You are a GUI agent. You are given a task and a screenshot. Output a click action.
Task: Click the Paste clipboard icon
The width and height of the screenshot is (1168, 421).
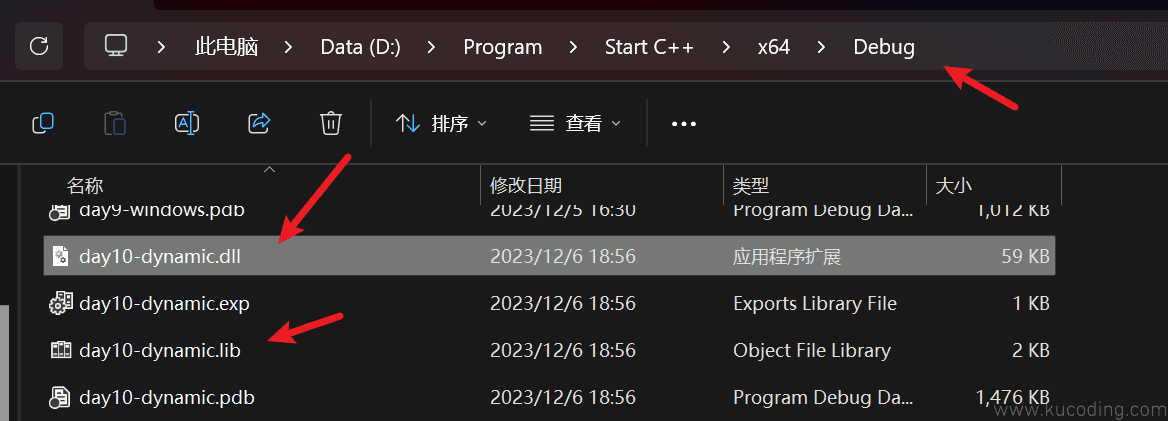tap(115, 123)
